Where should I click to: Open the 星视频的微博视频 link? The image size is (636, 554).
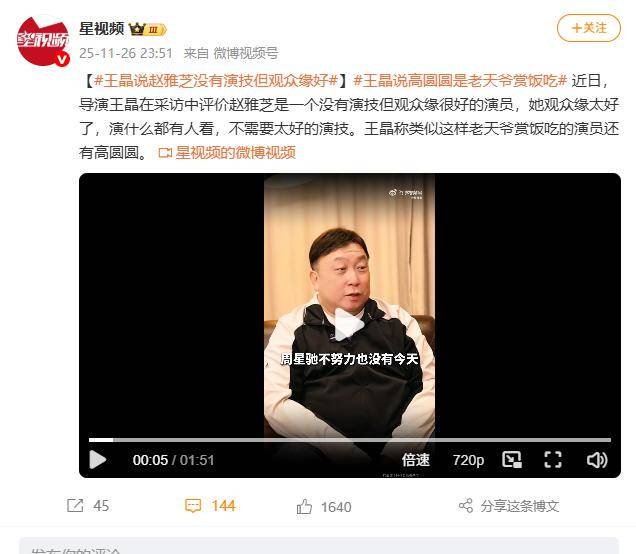[x=227, y=153]
